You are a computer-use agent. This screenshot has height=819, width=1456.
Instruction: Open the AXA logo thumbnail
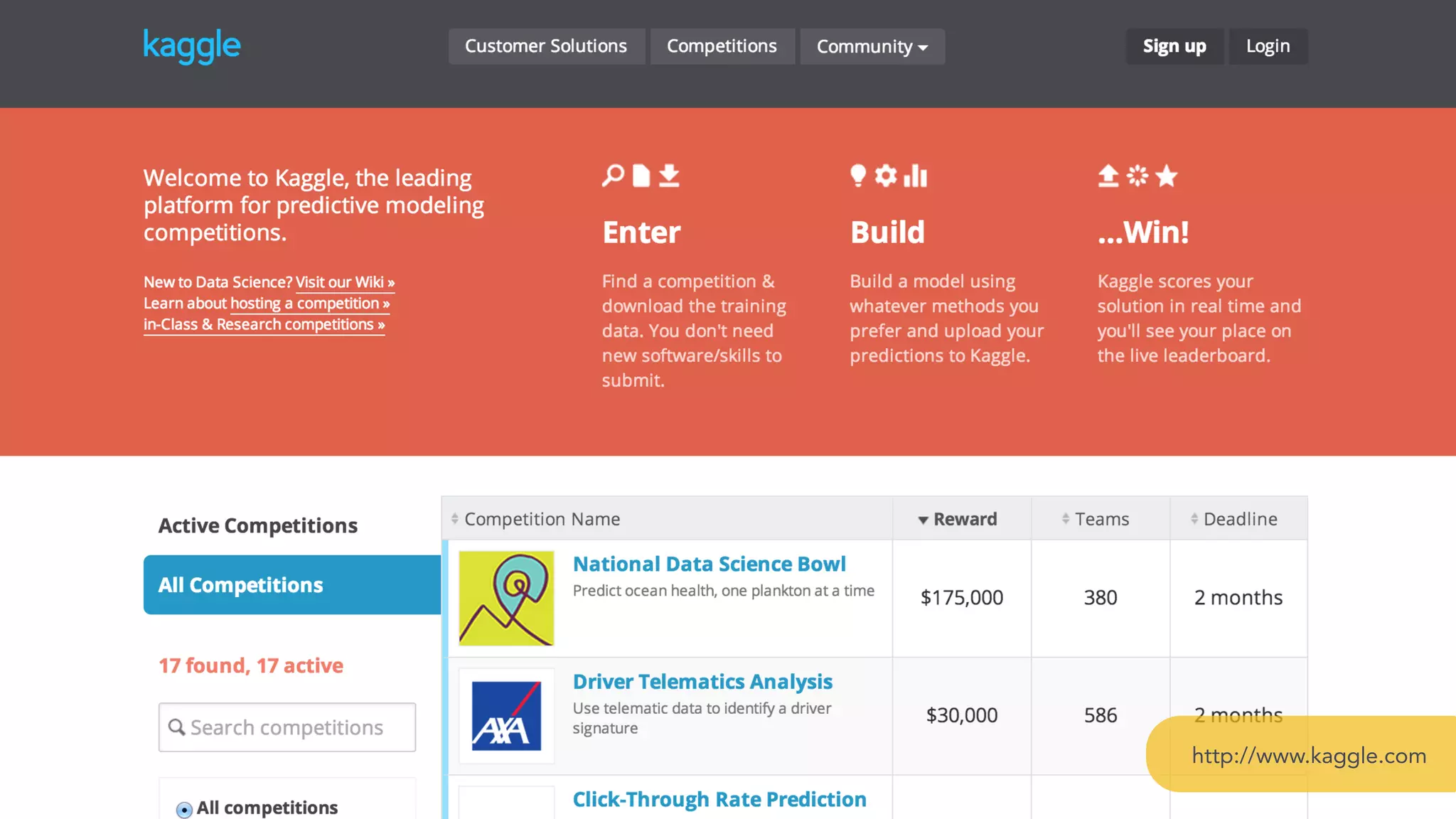click(506, 715)
